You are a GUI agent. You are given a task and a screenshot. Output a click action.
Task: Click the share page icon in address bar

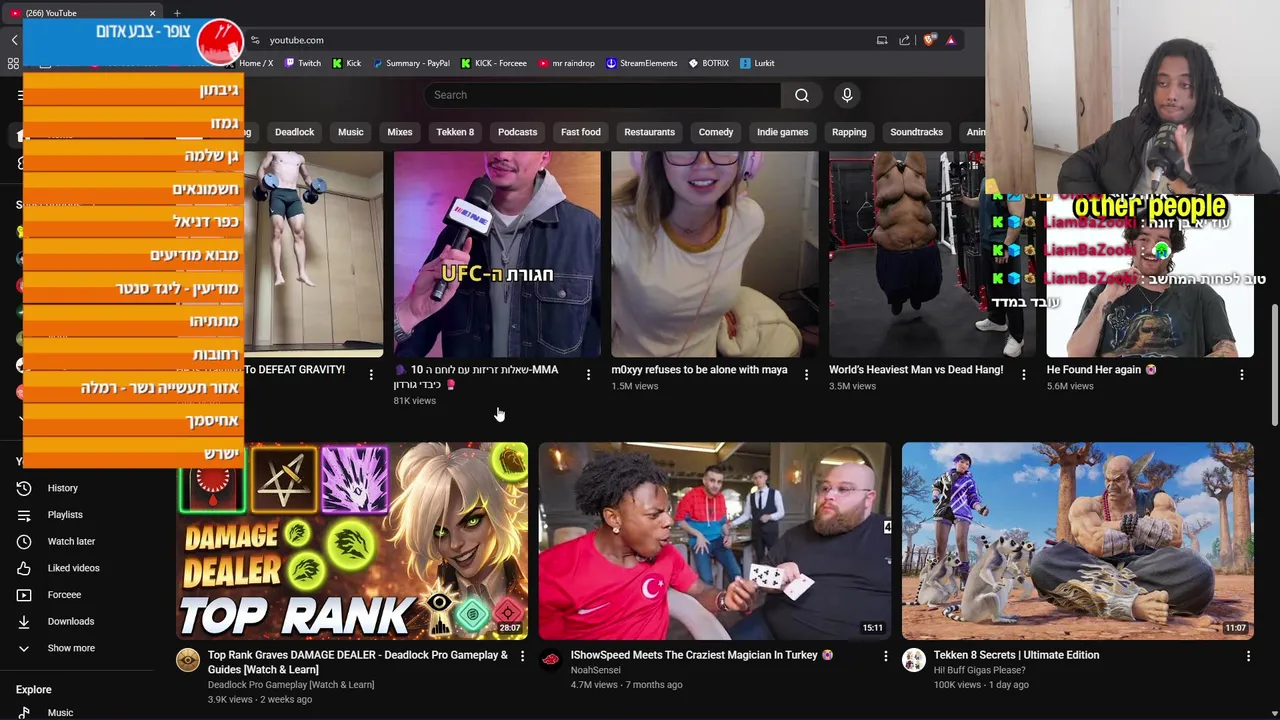pyautogui.click(x=904, y=40)
